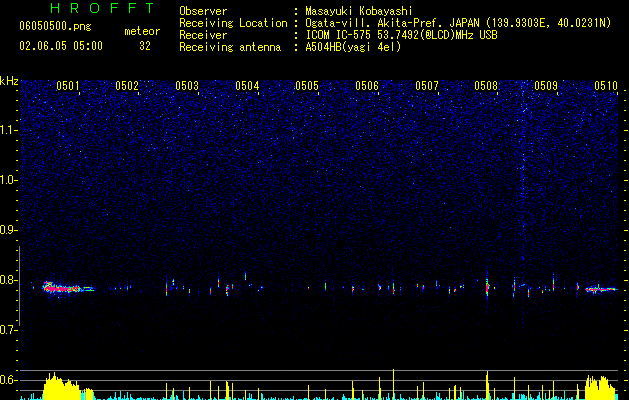
Task: Click the 0.7 kHz frequency label
Action: (9, 330)
